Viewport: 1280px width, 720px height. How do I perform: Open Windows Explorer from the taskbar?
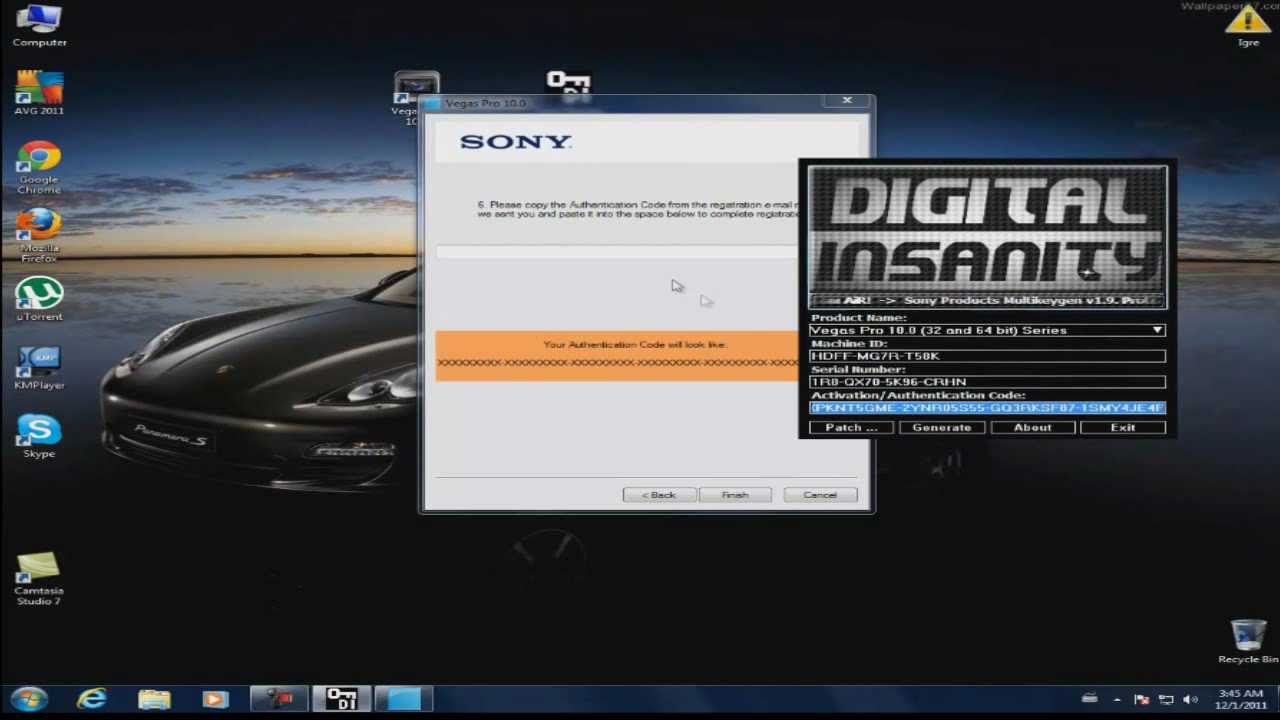[153, 699]
